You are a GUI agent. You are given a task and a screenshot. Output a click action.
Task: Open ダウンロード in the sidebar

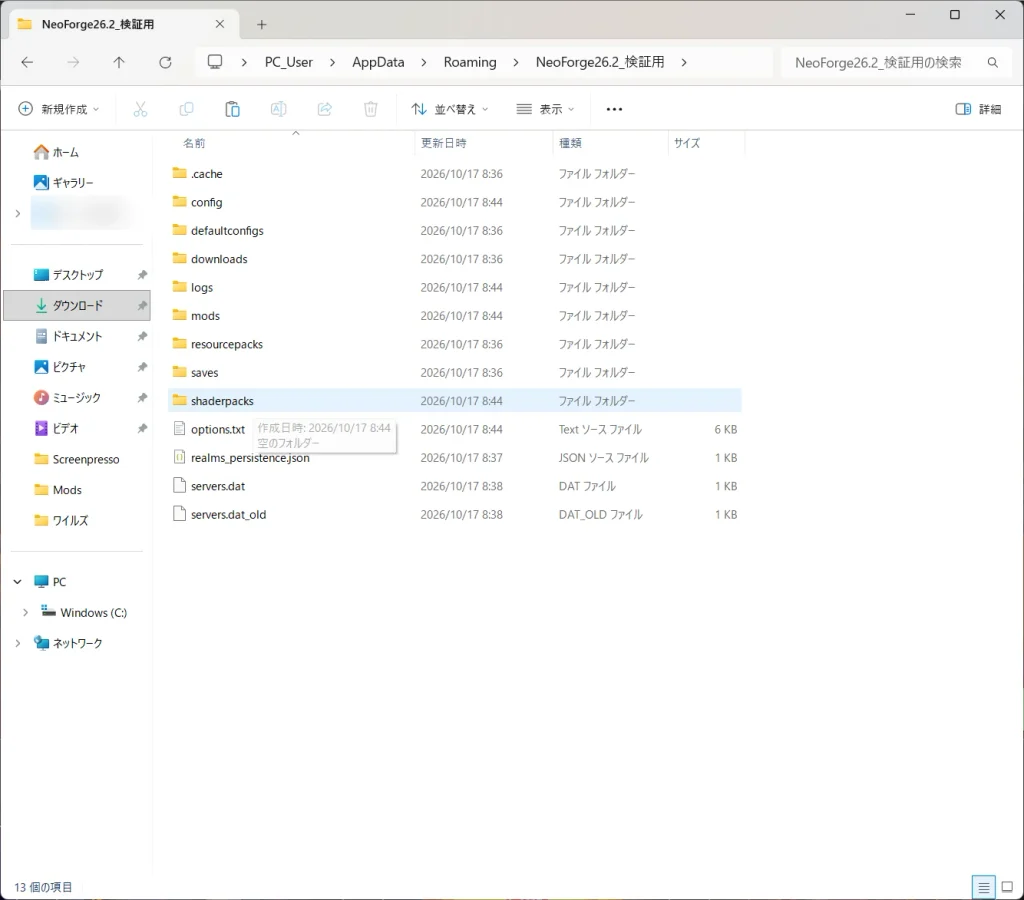(x=77, y=306)
